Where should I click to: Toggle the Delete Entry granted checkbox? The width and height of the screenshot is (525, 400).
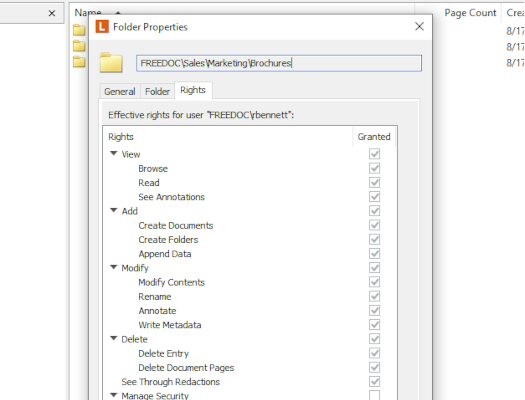pyautogui.click(x=375, y=353)
